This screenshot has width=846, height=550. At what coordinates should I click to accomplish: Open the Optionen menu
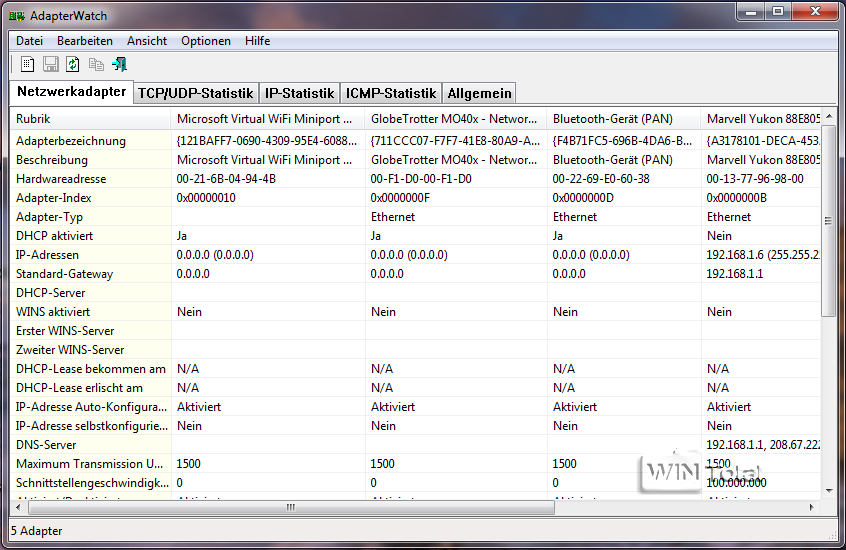206,41
